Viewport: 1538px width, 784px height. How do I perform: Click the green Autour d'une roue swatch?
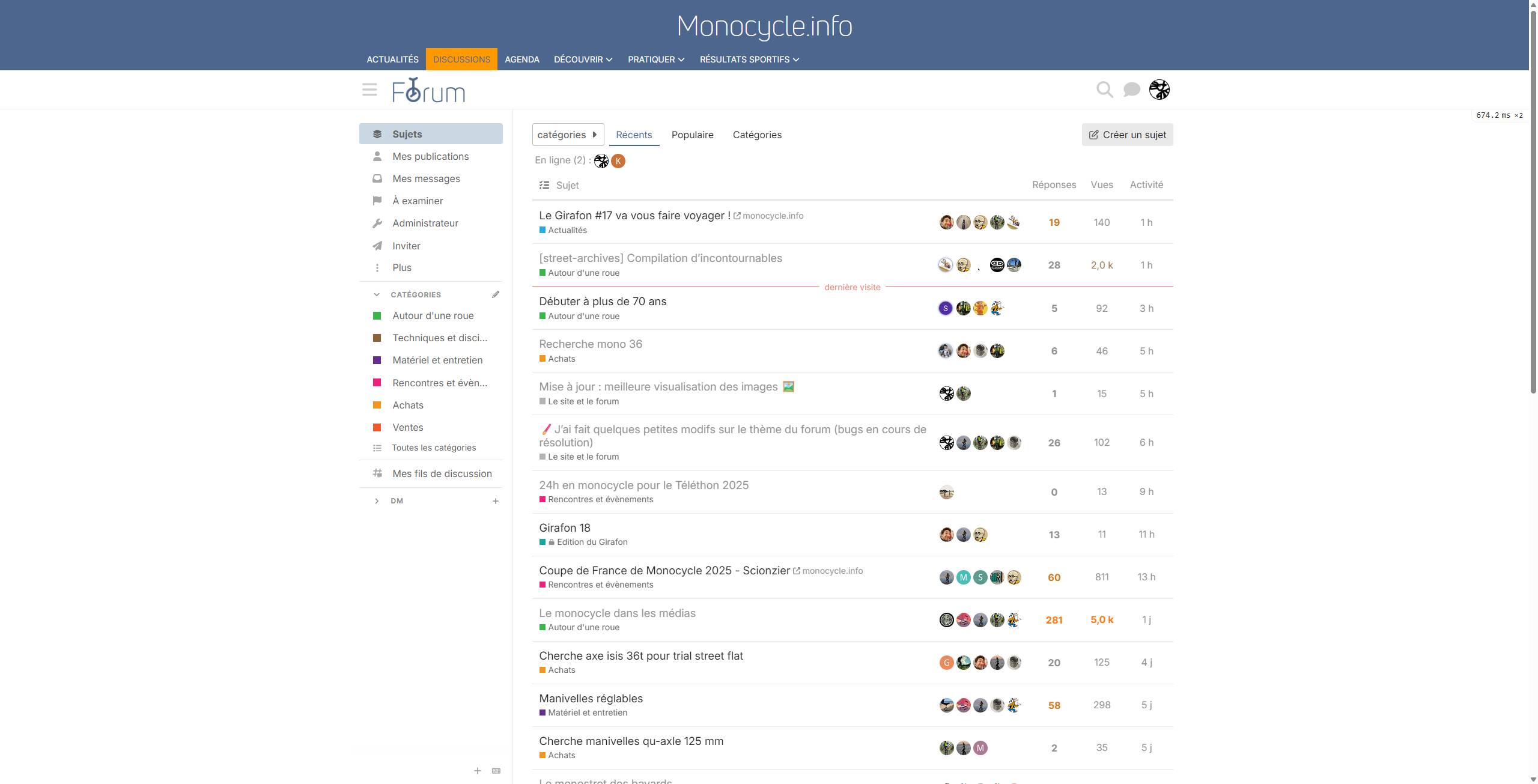click(377, 316)
